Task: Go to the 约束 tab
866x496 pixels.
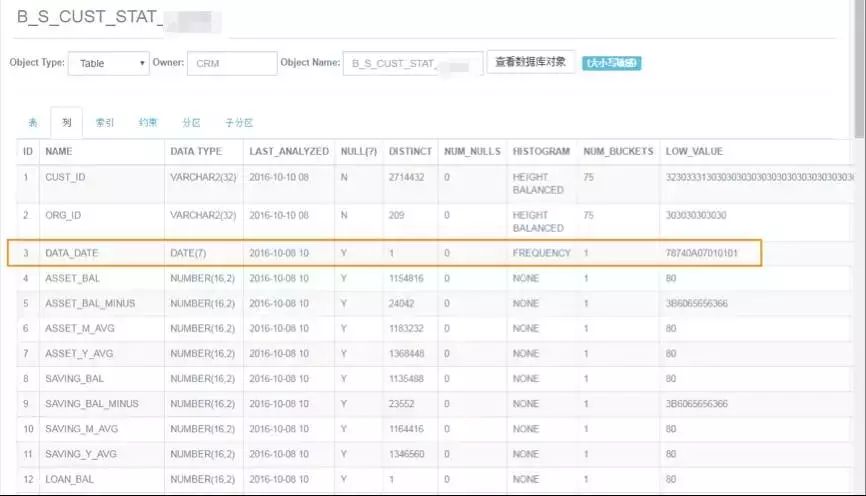Action: point(148,123)
